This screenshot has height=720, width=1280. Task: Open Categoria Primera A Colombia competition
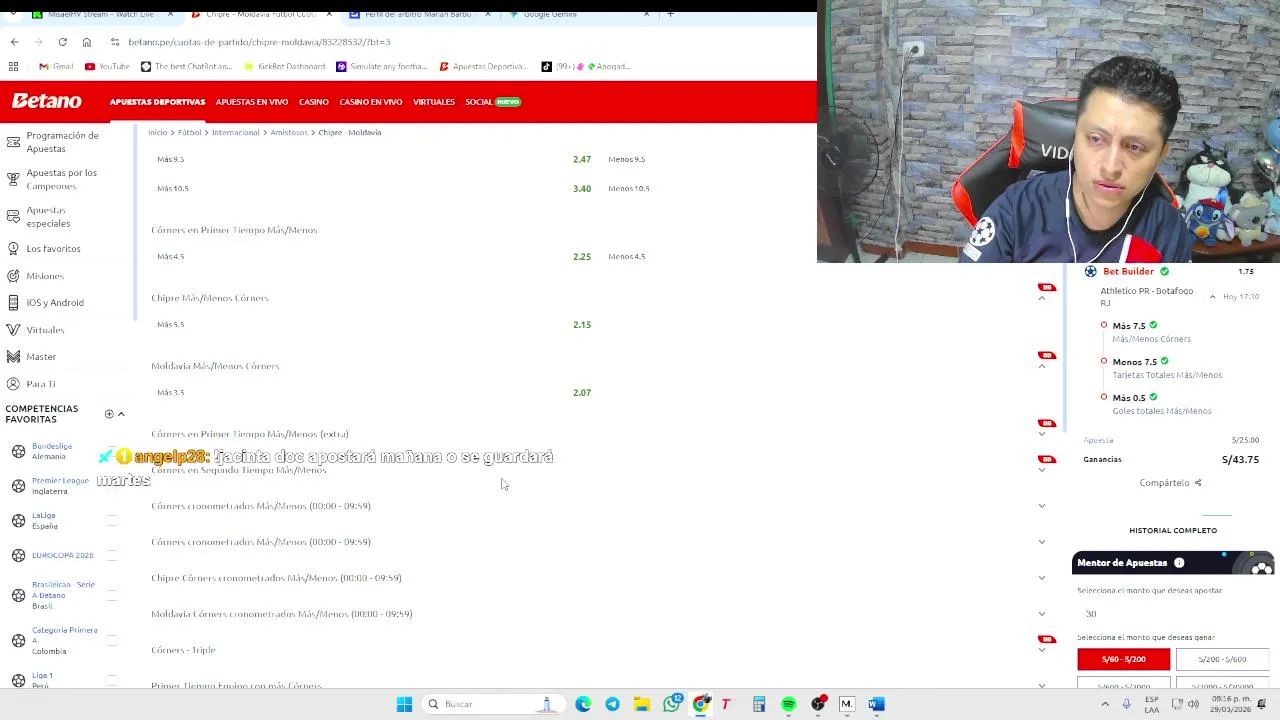click(x=64, y=640)
